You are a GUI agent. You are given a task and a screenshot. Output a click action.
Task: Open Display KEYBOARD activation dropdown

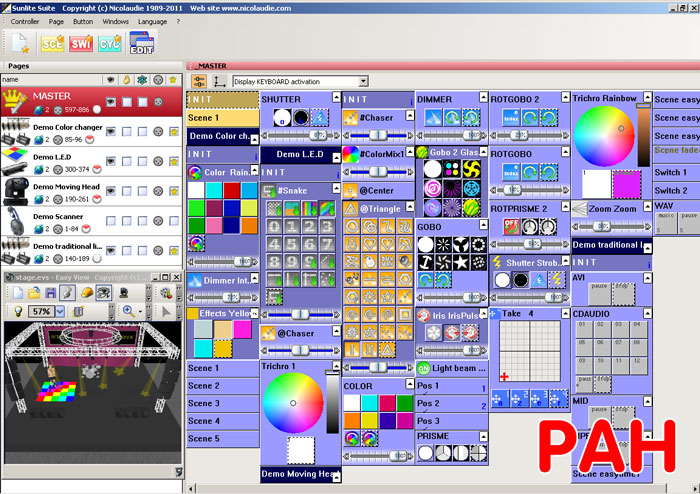(x=364, y=81)
